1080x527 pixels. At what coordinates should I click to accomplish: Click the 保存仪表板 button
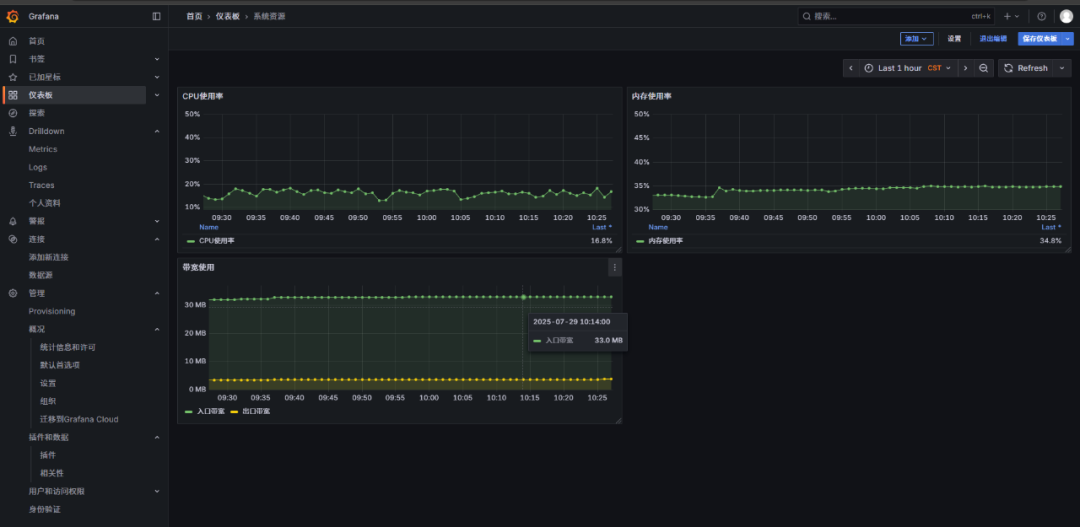[1040, 39]
